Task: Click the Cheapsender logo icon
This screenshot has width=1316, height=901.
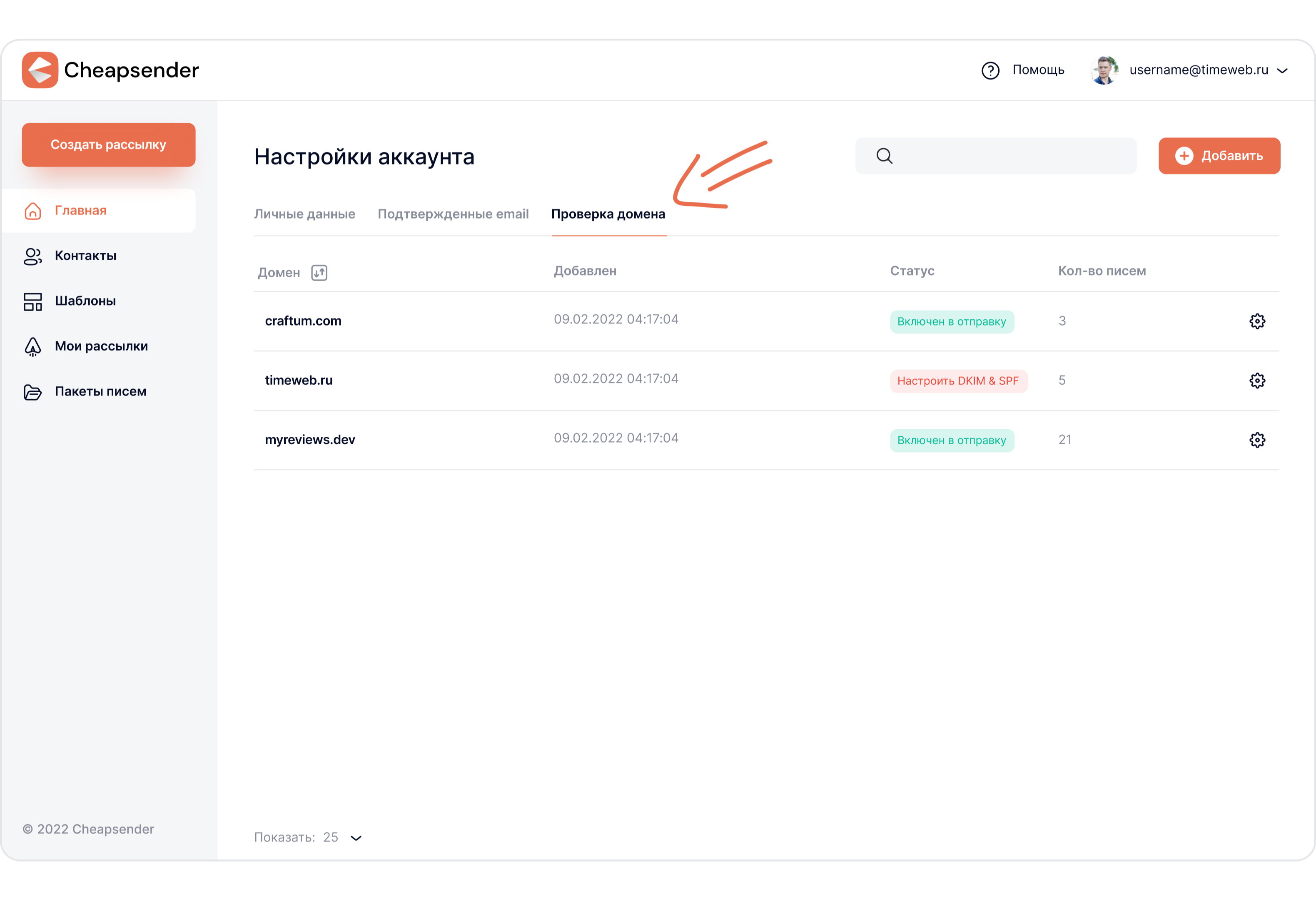Action: 40,70
